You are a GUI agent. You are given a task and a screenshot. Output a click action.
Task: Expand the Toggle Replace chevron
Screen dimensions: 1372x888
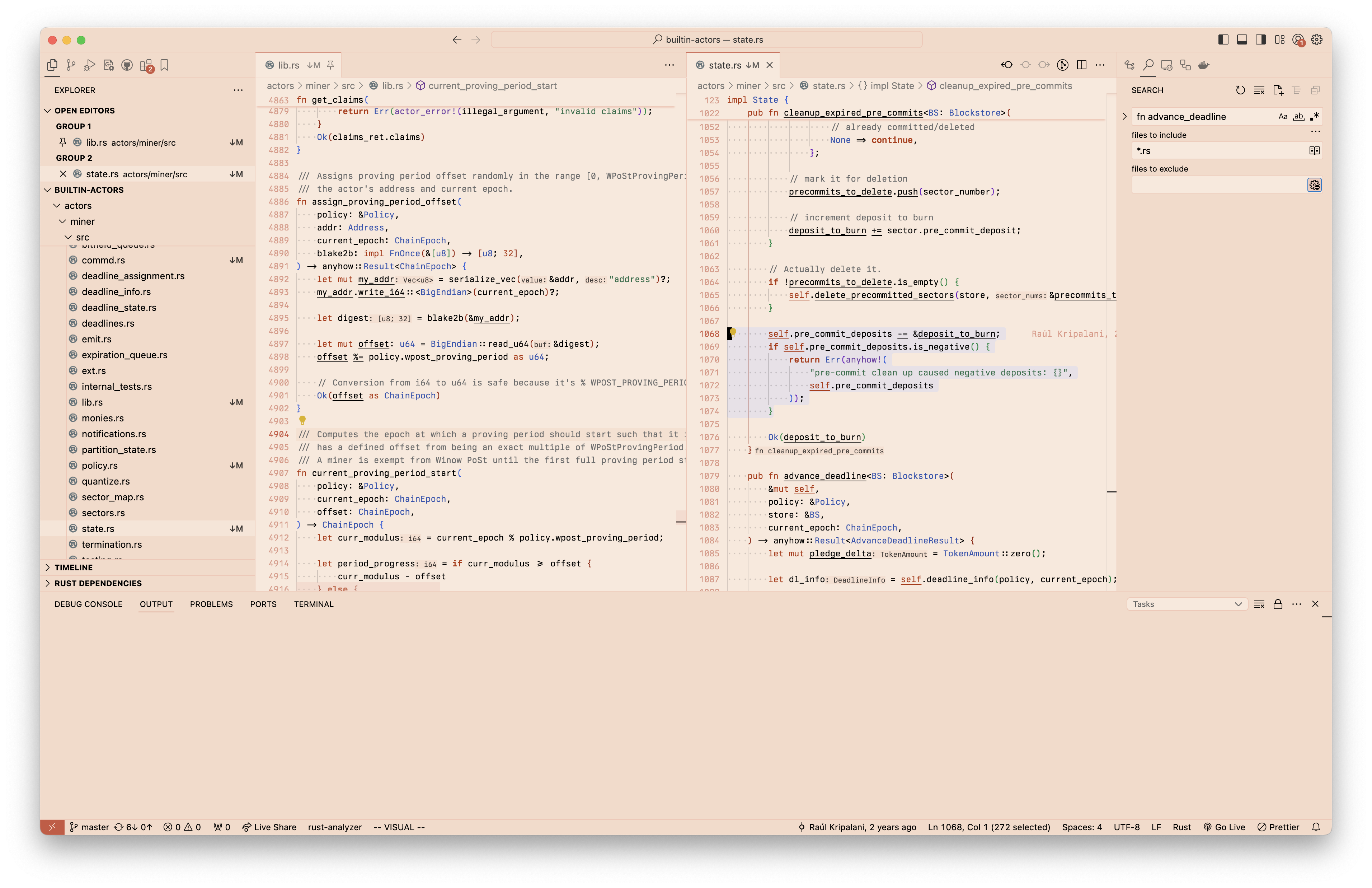pos(1124,117)
